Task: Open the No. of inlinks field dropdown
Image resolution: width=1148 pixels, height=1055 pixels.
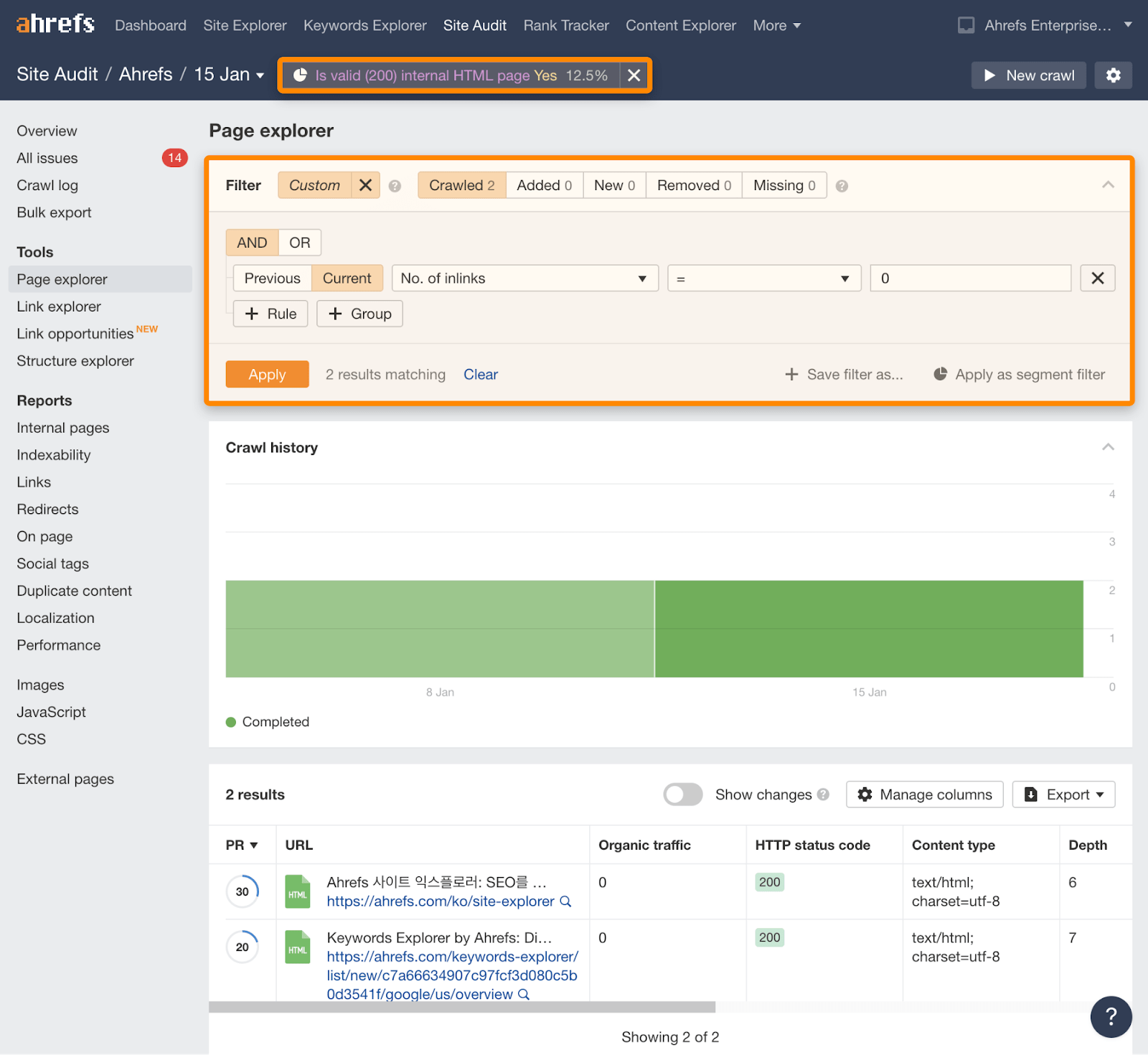Action: (x=524, y=278)
